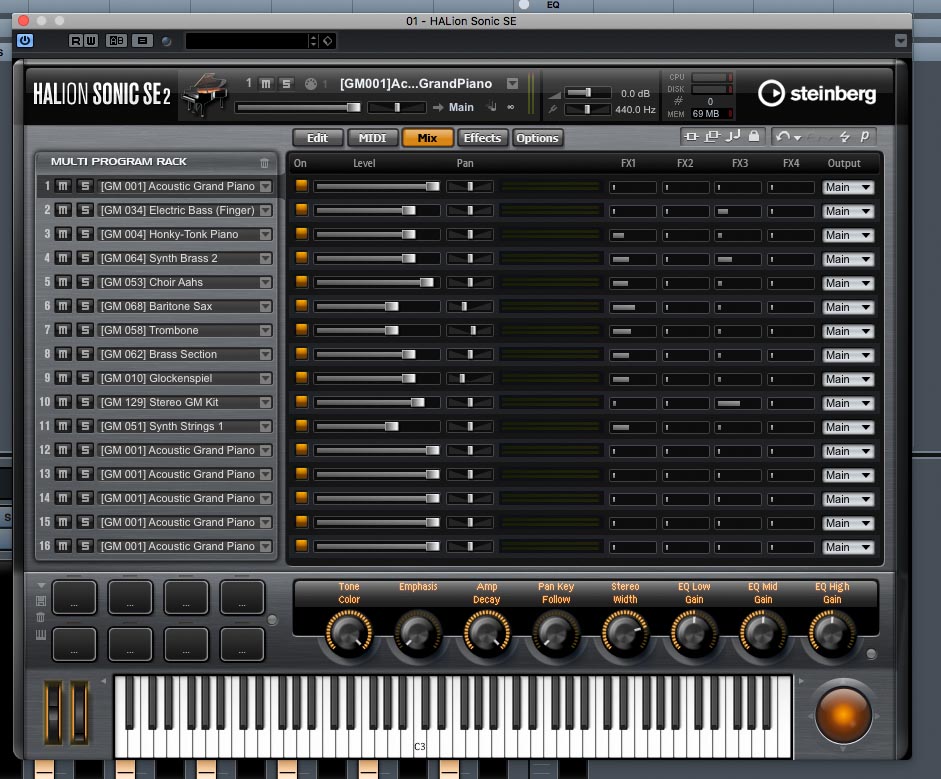
Task: Adjust Level slider for Choir Aahs row
Action: pyautogui.click(x=377, y=282)
